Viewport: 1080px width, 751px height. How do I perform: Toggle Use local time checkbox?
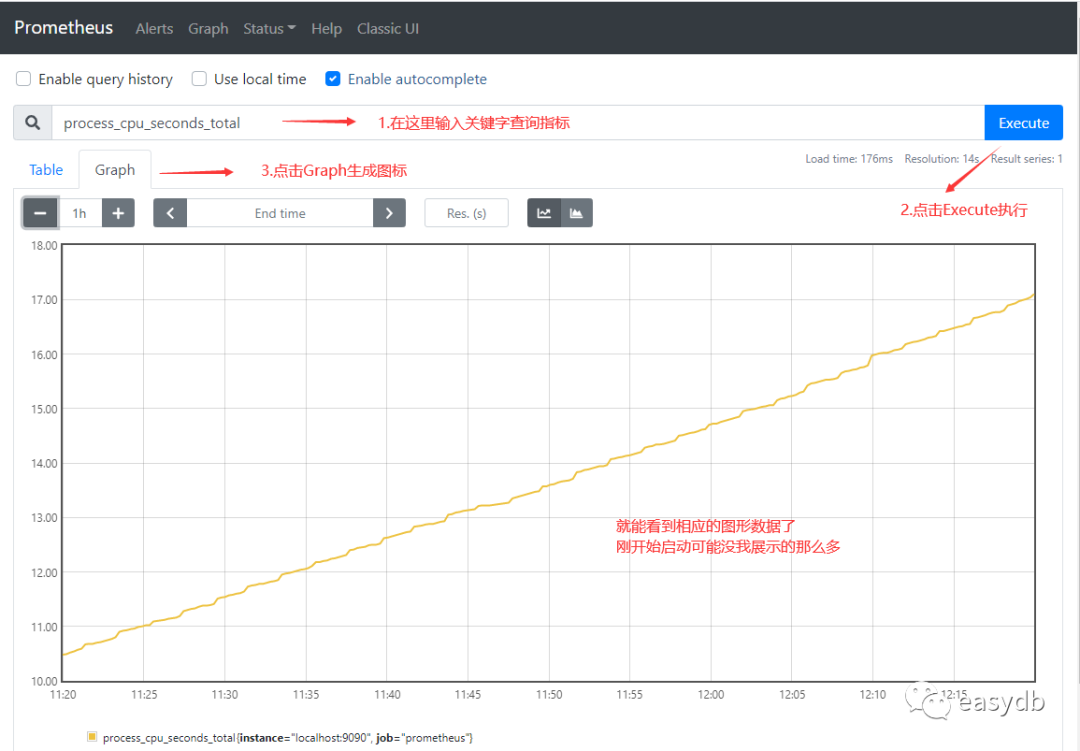[199, 79]
